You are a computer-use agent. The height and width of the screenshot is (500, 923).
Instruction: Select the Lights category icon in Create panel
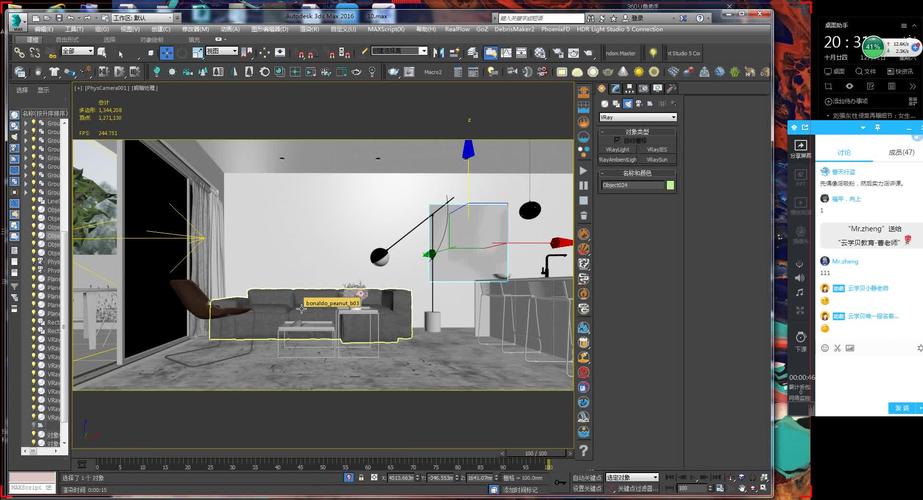pos(628,104)
